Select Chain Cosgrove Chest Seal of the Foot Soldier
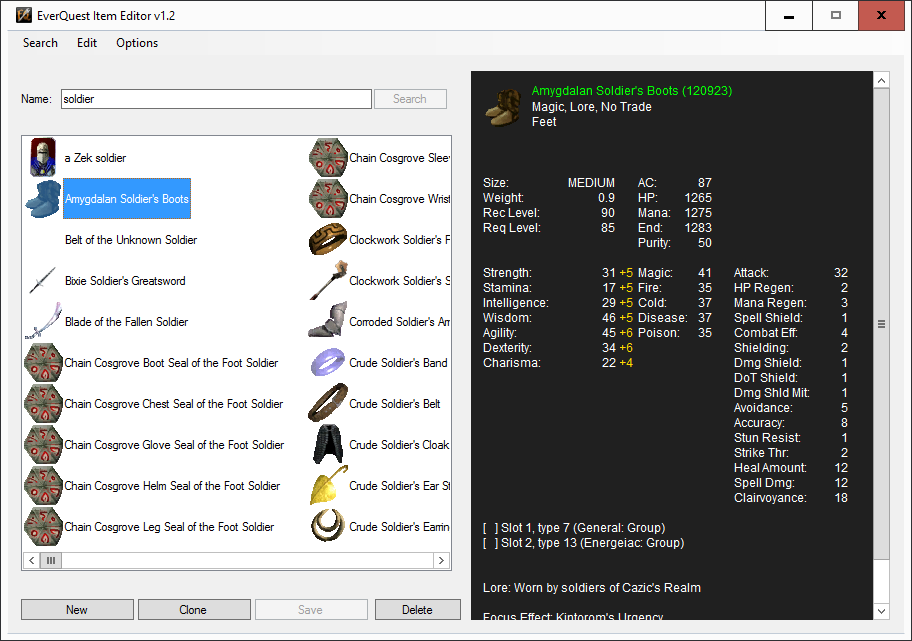Image resolution: width=912 pixels, height=641 pixels. pos(173,404)
